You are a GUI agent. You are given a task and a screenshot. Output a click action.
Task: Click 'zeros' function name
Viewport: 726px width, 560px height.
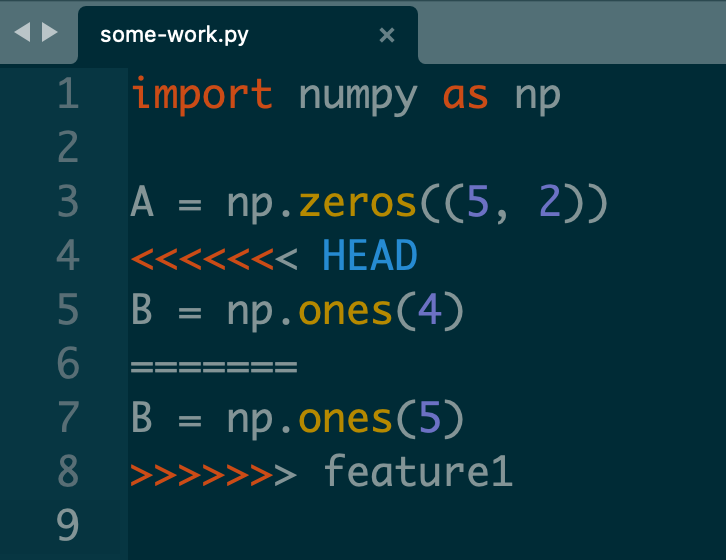(358, 203)
